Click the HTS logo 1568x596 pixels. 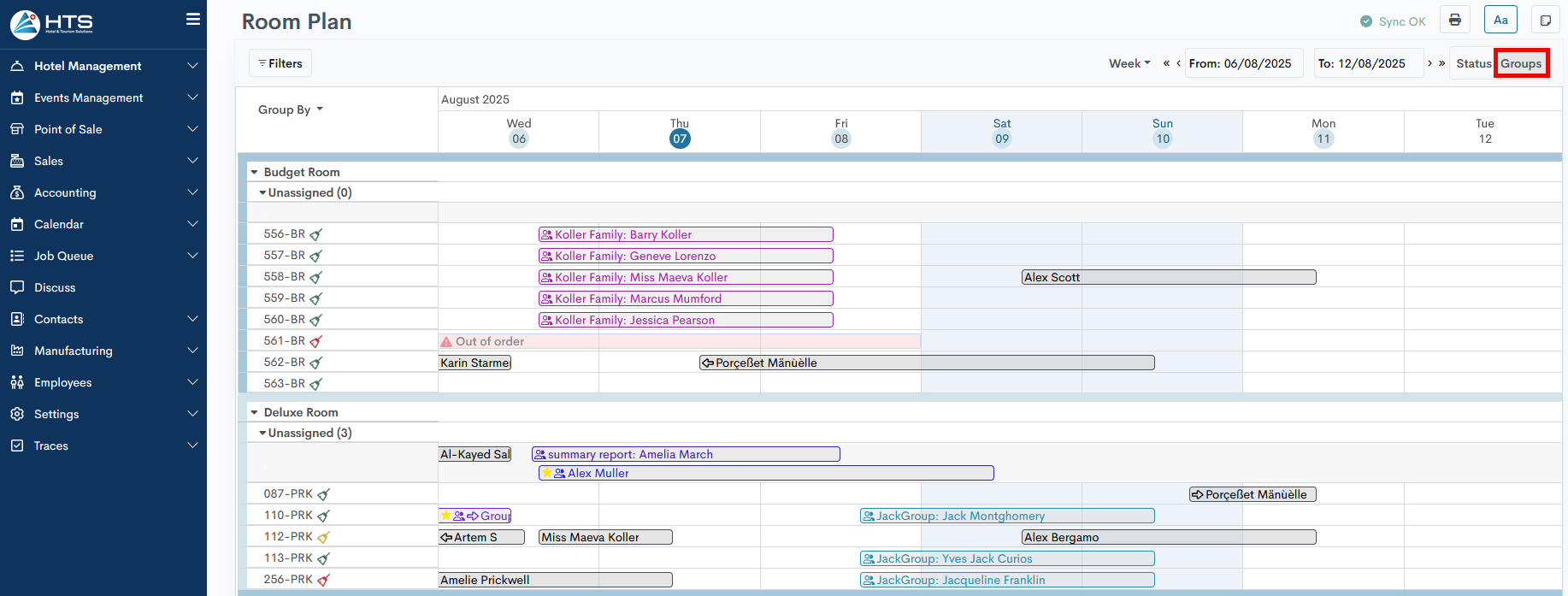(x=51, y=24)
